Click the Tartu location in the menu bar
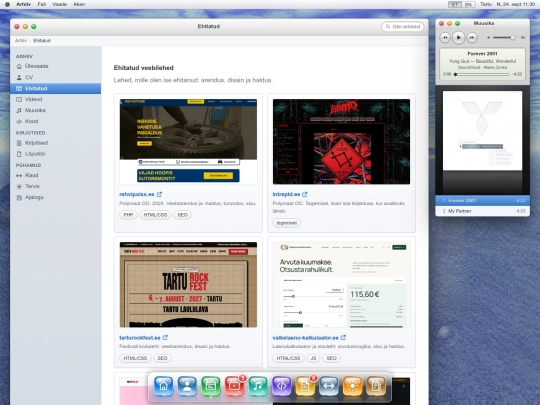This screenshot has height=405, width=540. click(x=486, y=4)
